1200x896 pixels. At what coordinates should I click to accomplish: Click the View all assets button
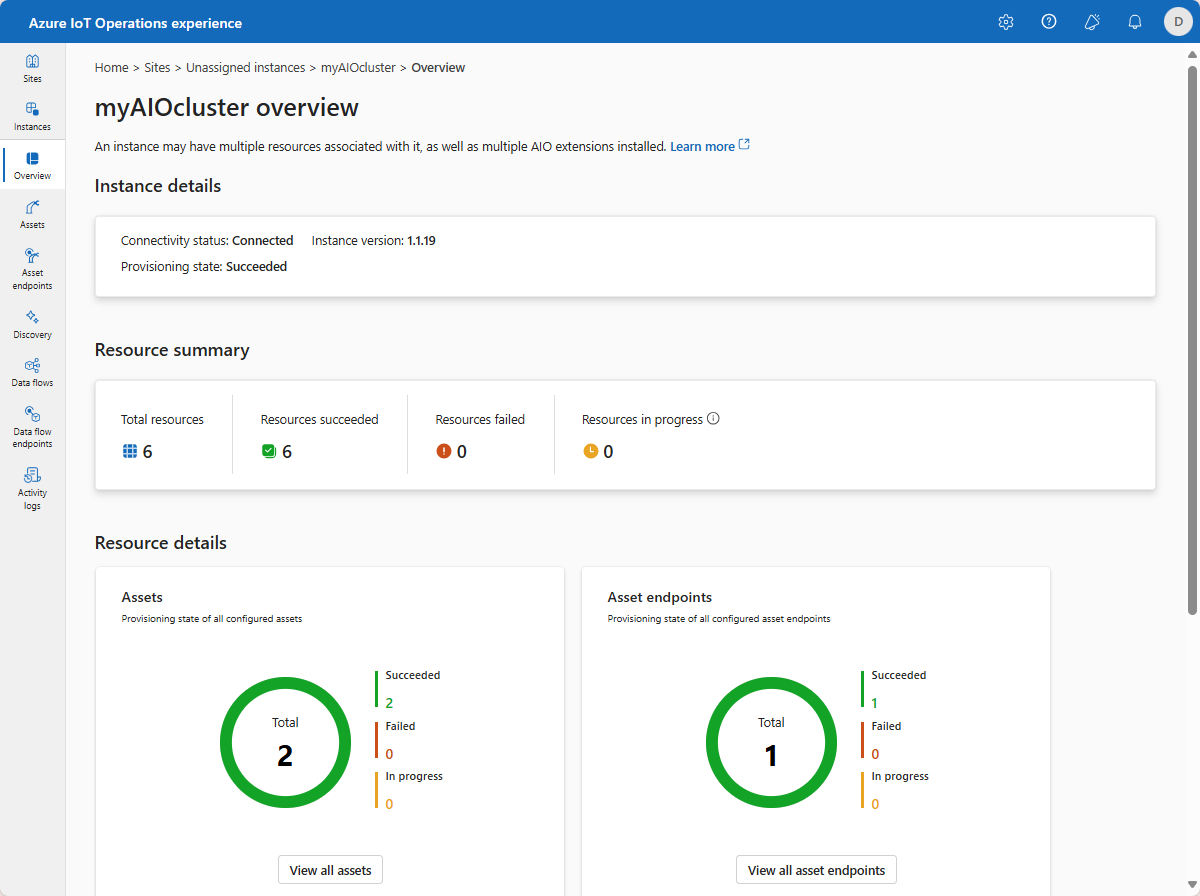coord(330,870)
